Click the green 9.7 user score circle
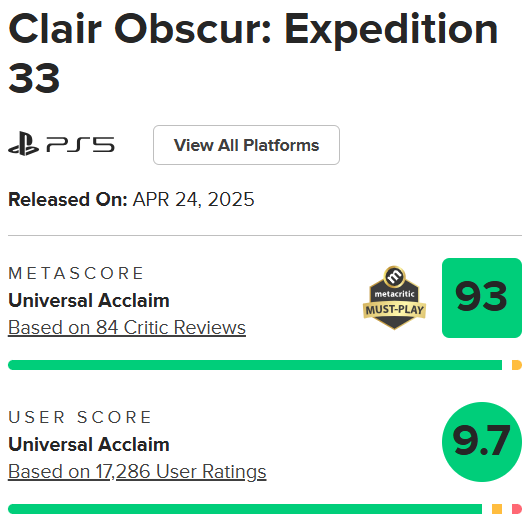The width and height of the screenshot is (530, 530). (x=482, y=442)
